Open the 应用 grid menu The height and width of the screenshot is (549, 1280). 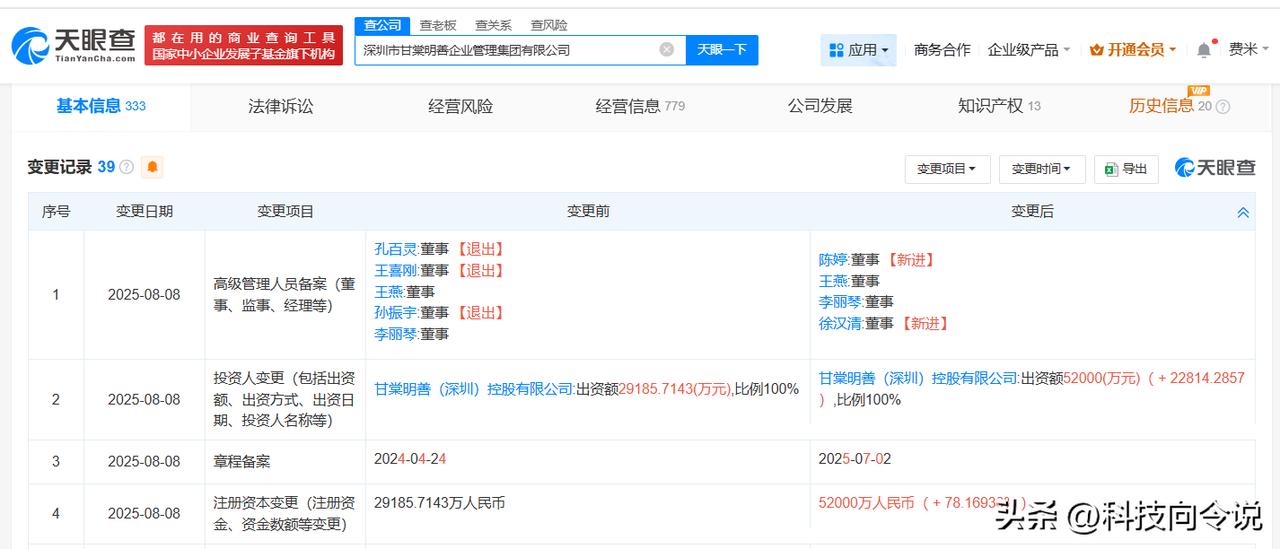pos(859,50)
